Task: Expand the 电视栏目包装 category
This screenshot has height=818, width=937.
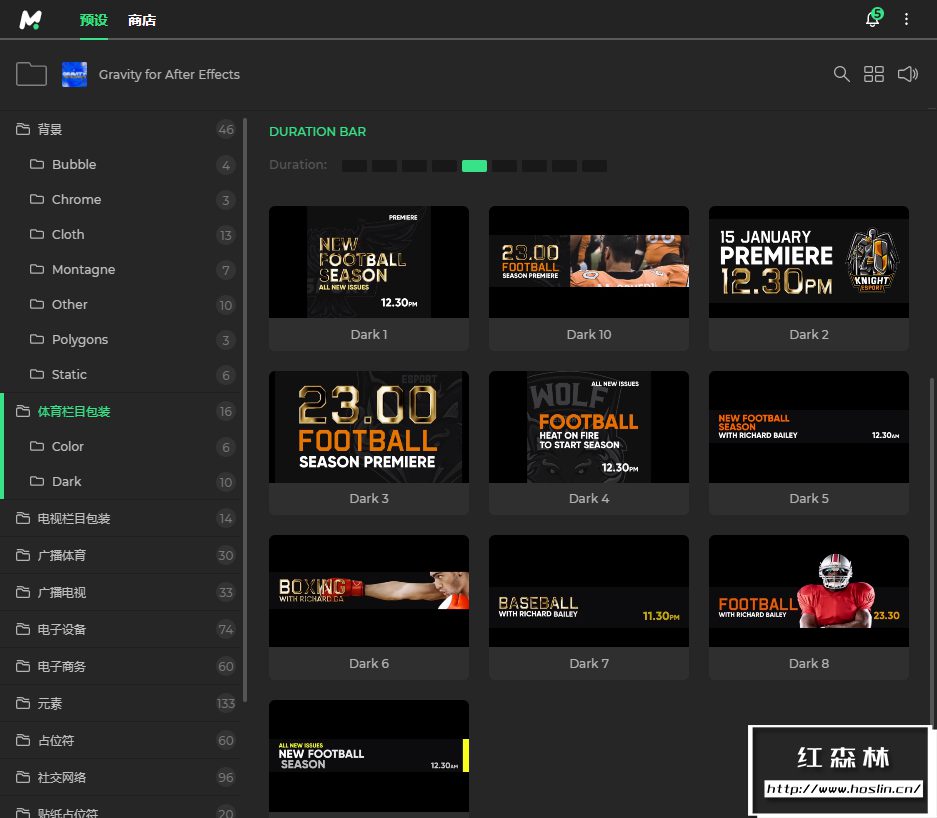Action: [x=121, y=518]
